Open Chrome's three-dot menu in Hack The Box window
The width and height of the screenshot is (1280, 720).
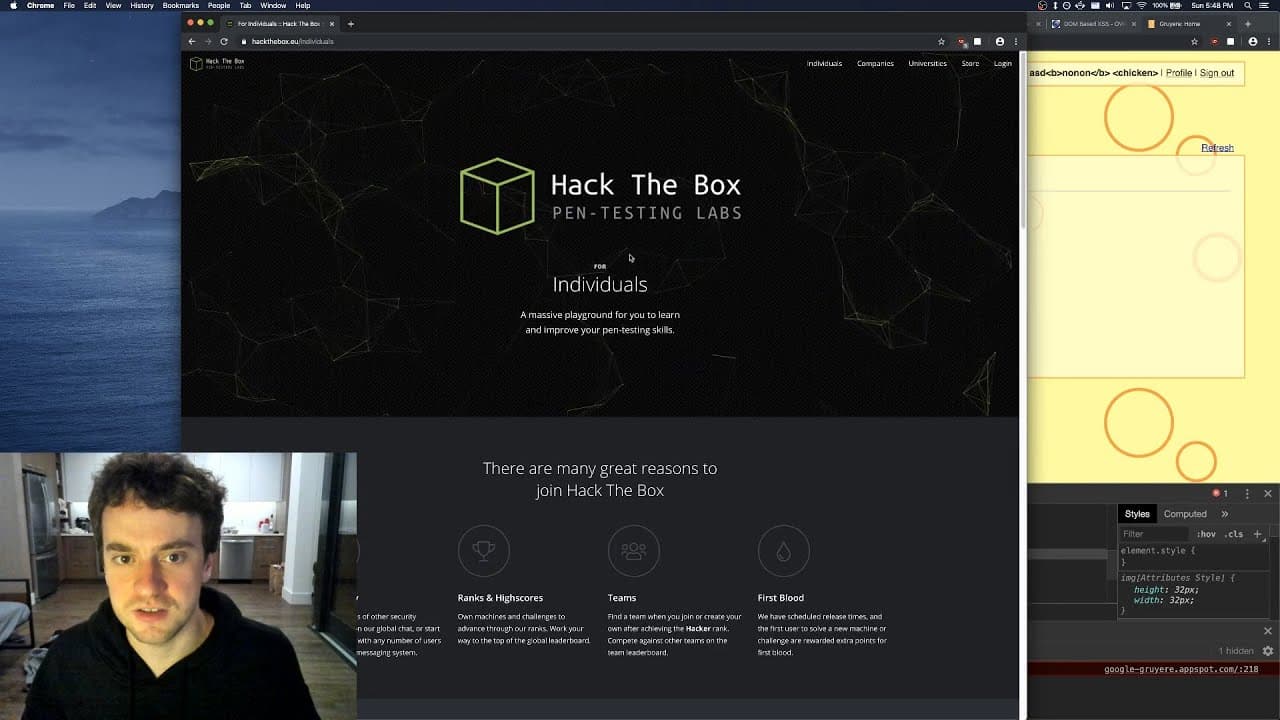1015,41
